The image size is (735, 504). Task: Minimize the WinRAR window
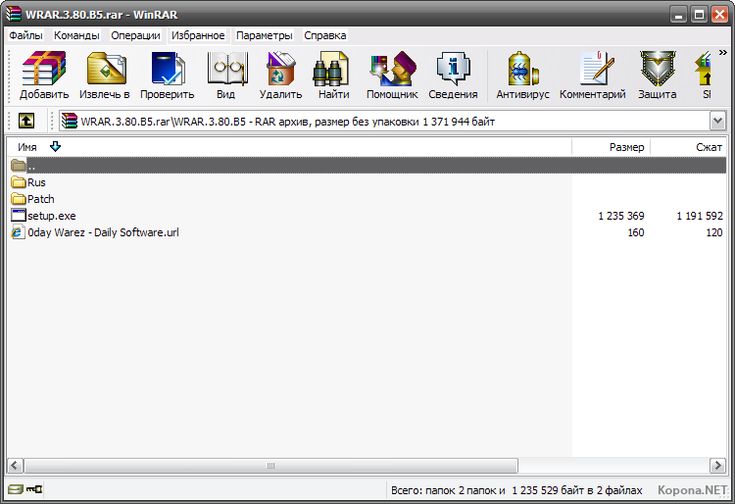pyautogui.click(x=677, y=15)
